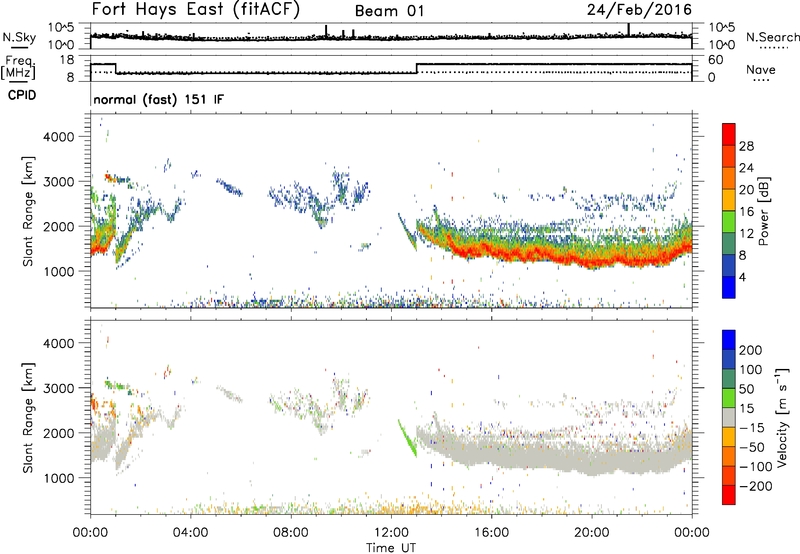Viewport: 800px width, 554px height.
Task: Select the 'Time UT' axis label
Action: click(x=391, y=547)
